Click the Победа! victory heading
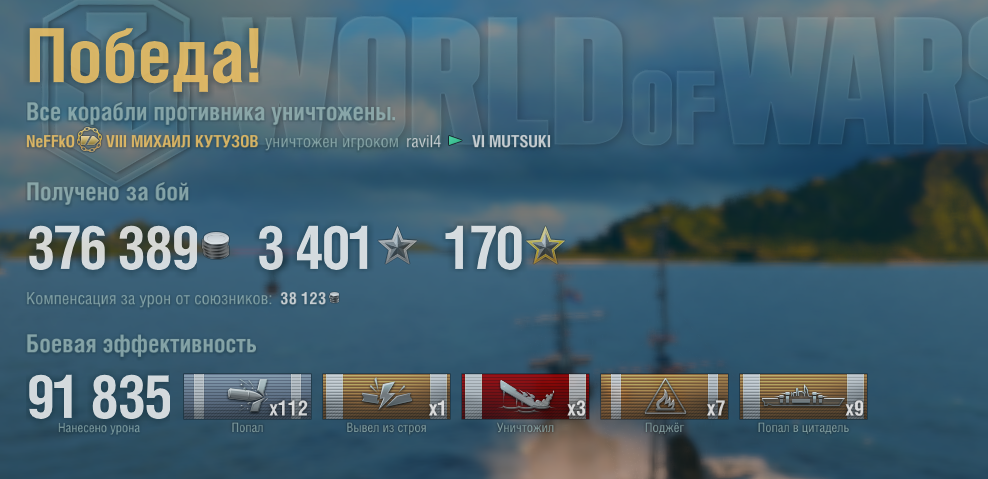This screenshot has height=479, width=988. (144, 57)
